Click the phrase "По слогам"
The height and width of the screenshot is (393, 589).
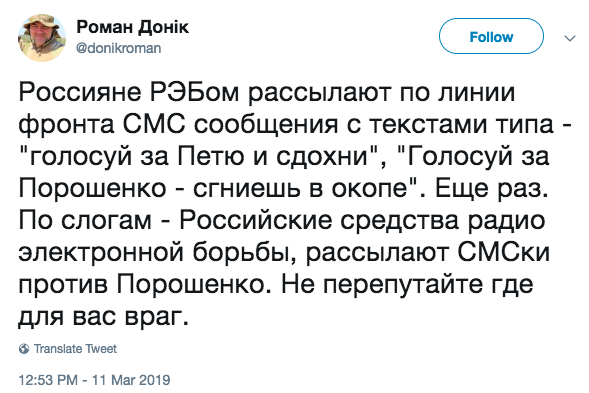click(85, 221)
